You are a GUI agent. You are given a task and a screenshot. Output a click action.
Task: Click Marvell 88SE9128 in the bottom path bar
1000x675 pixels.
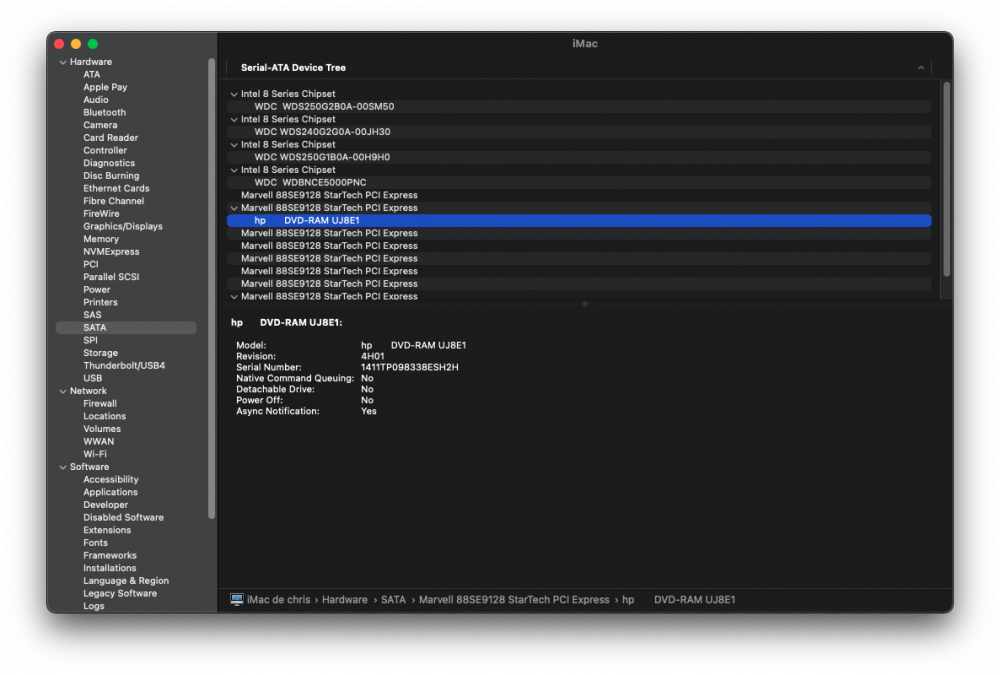coord(513,600)
